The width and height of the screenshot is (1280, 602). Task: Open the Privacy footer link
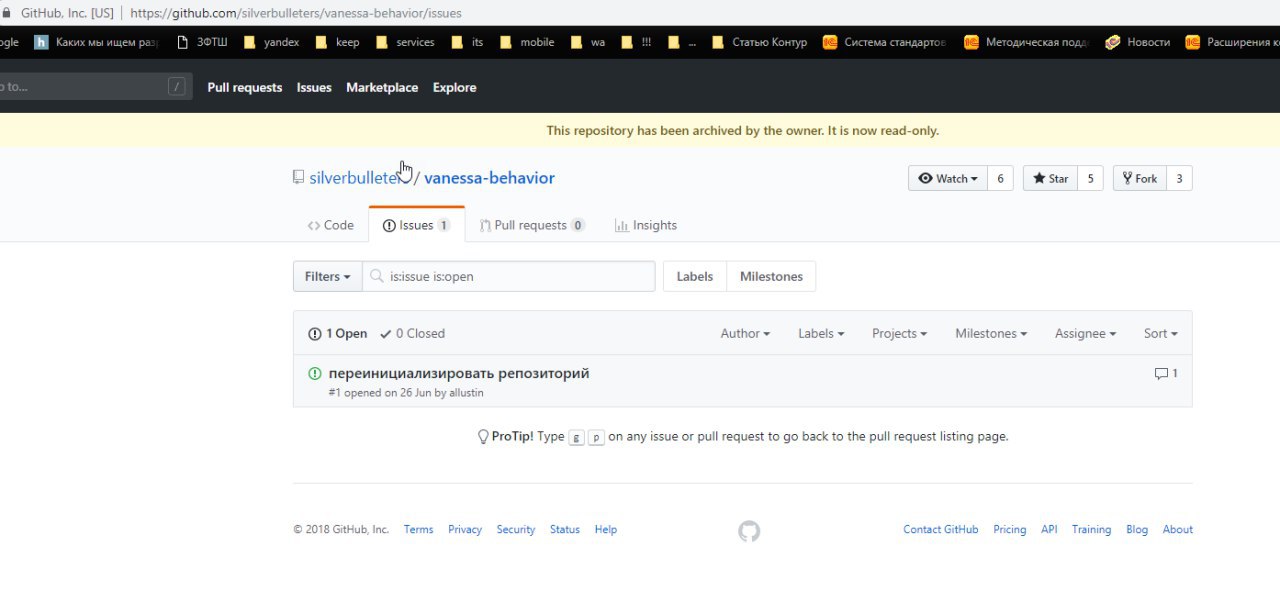pyautogui.click(x=465, y=529)
